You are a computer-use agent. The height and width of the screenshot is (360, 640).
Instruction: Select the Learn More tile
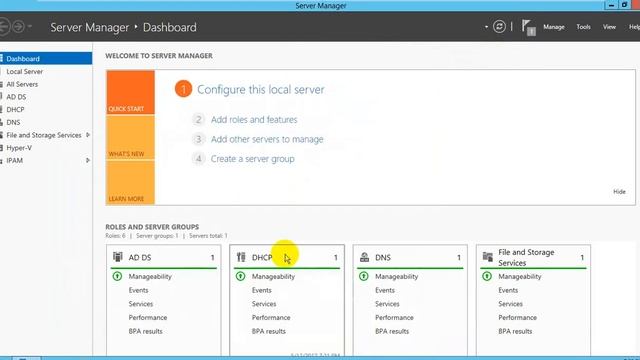click(x=131, y=182)
